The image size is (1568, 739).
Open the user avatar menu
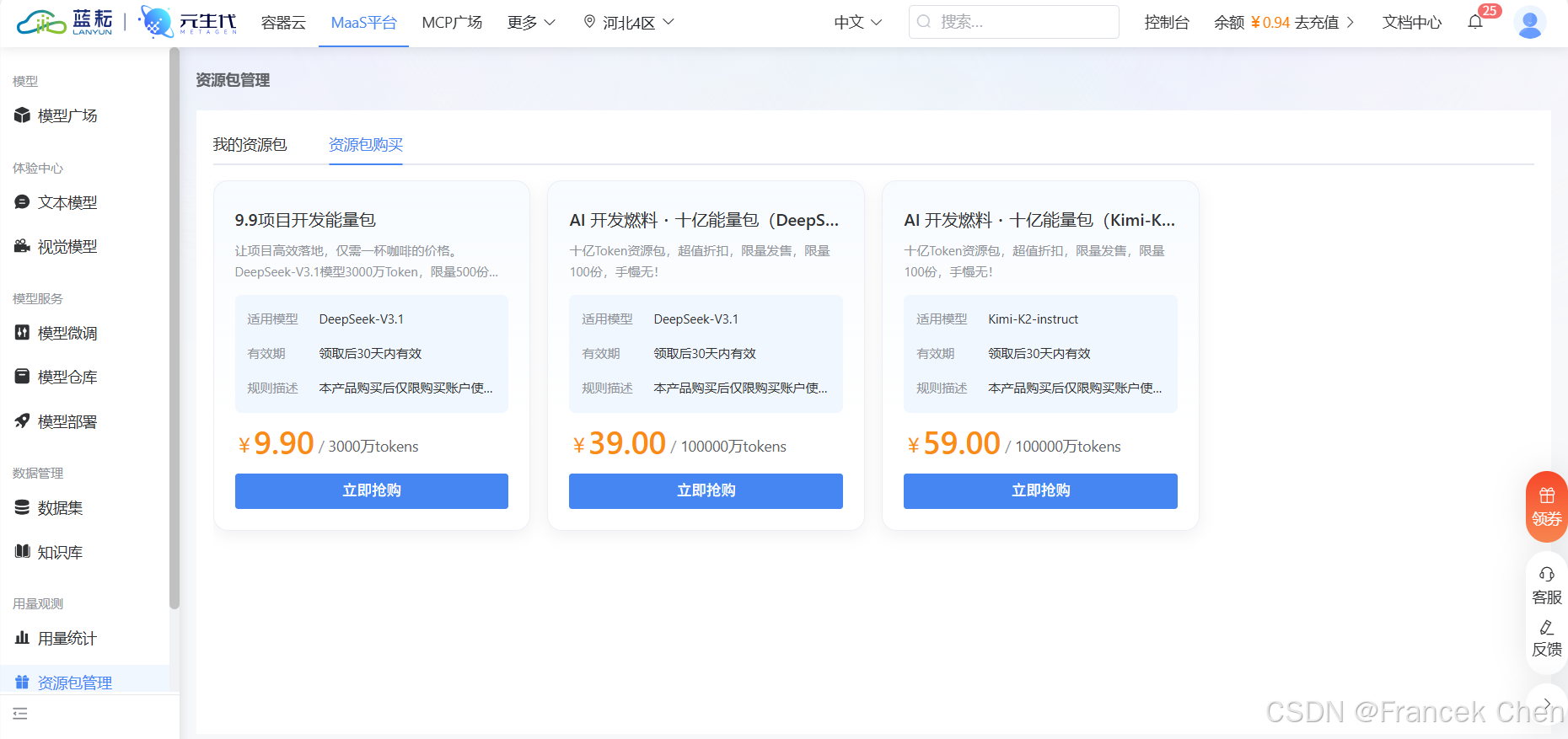(1529, 22)
